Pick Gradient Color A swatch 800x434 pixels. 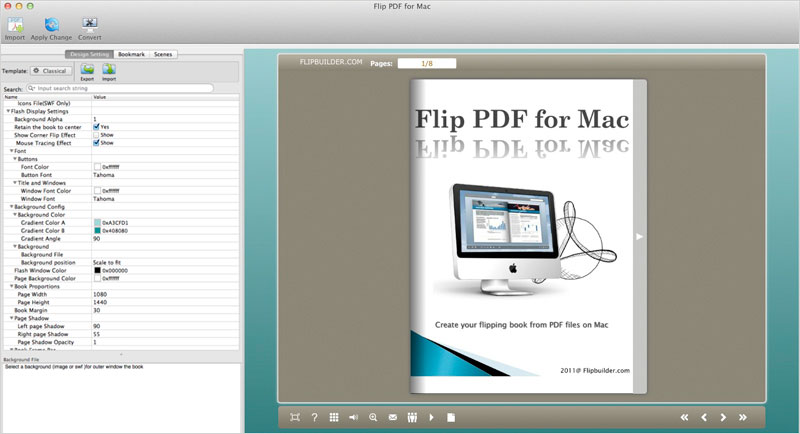click(x=97, y=222)
